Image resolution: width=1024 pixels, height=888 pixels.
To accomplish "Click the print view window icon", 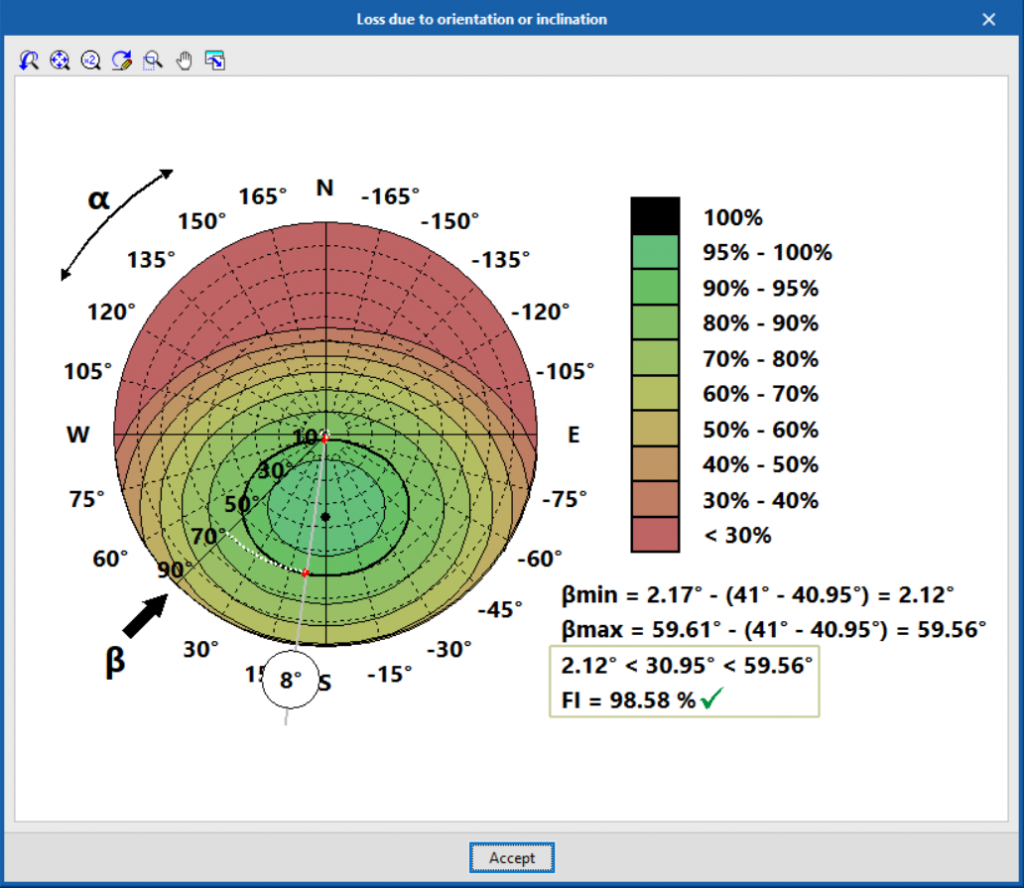I will point(215,61).
